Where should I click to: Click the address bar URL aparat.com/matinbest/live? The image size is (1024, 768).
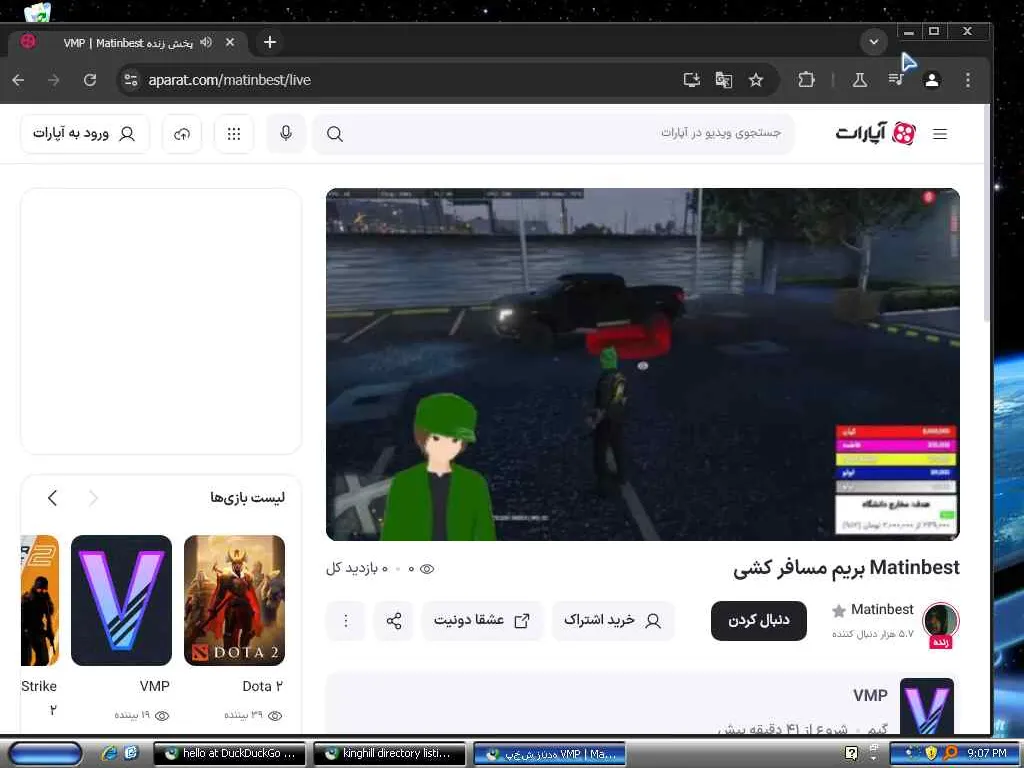229,80
